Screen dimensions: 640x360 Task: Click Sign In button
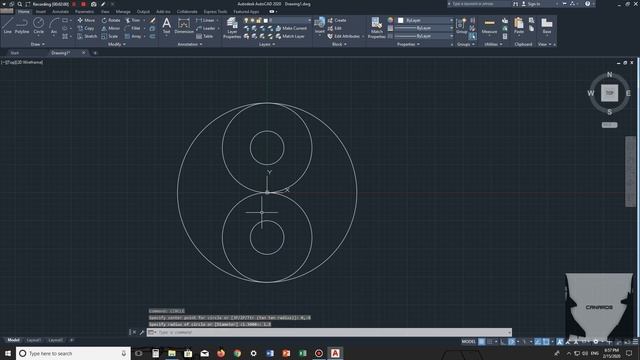point(531,4)
